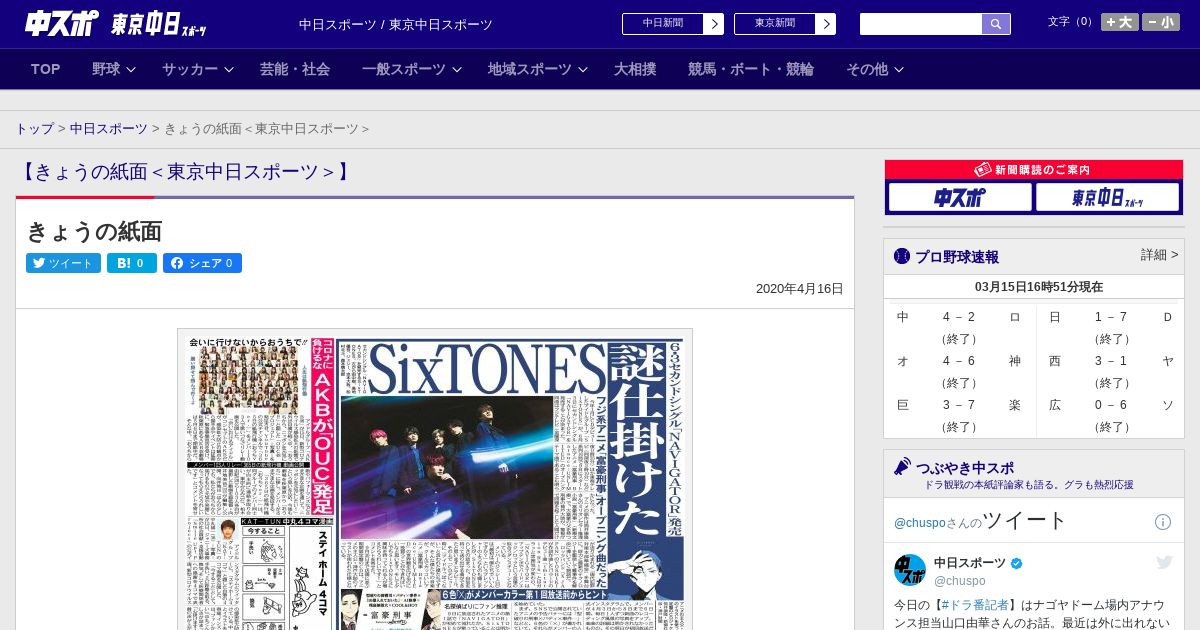Expand the その他 dropdown chevron

tap(899, 70)
